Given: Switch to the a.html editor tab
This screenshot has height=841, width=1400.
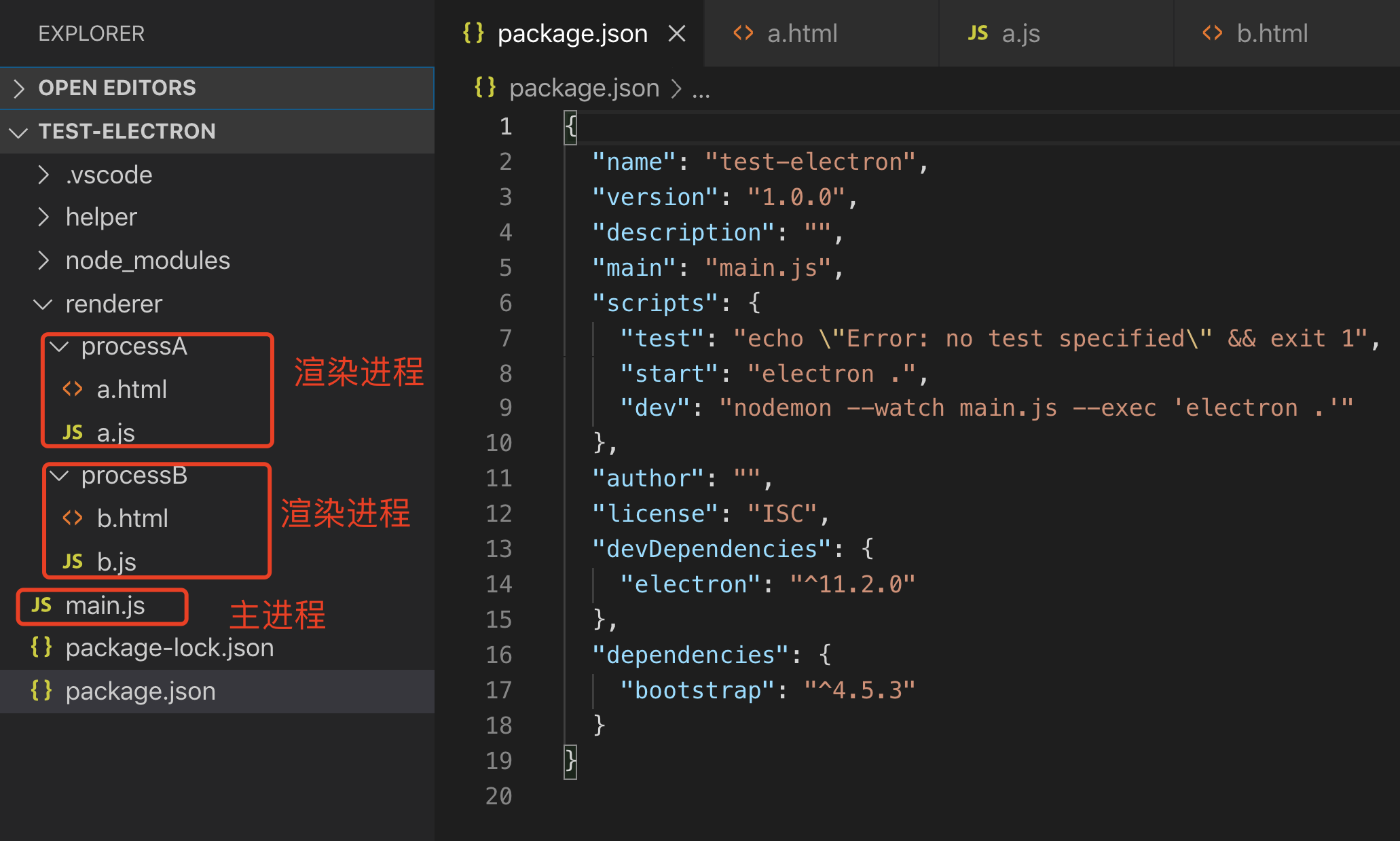Looking at the screenshot, I should coord(801,33).
